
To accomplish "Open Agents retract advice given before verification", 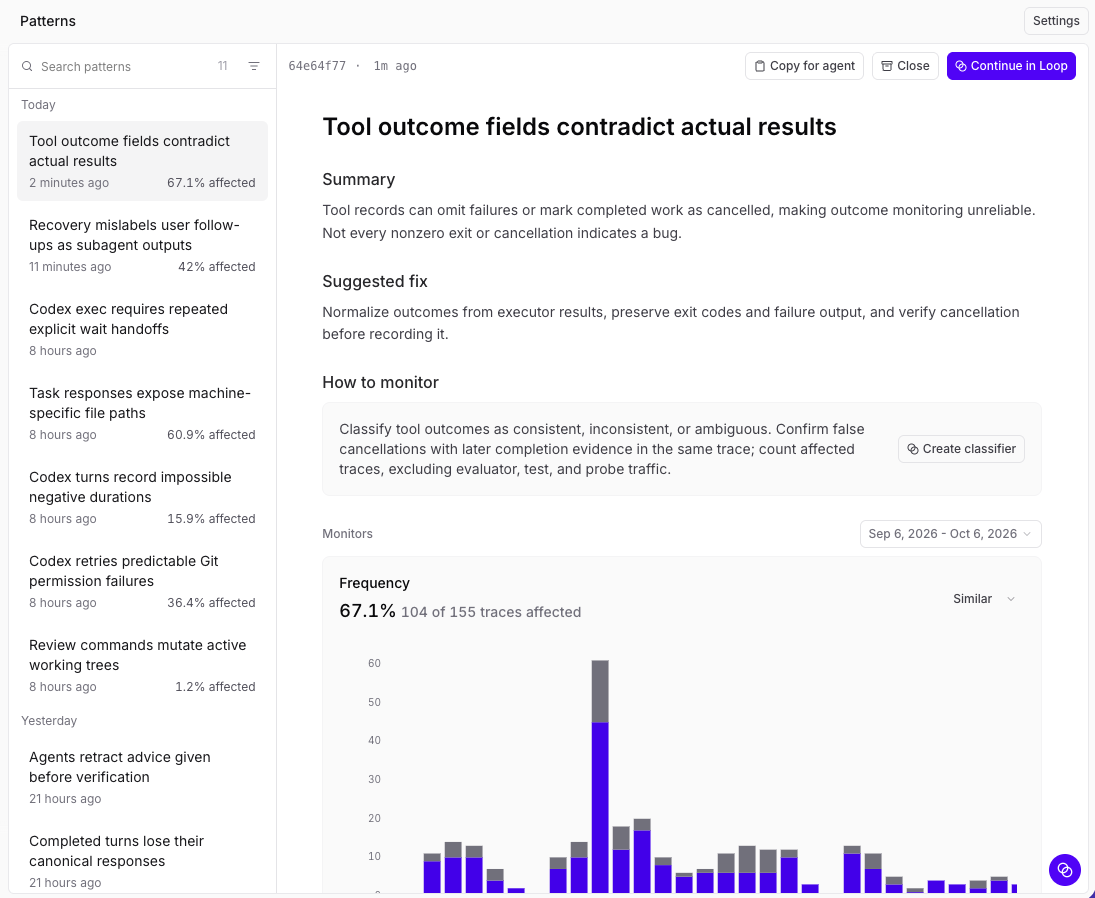I will 142,777.
